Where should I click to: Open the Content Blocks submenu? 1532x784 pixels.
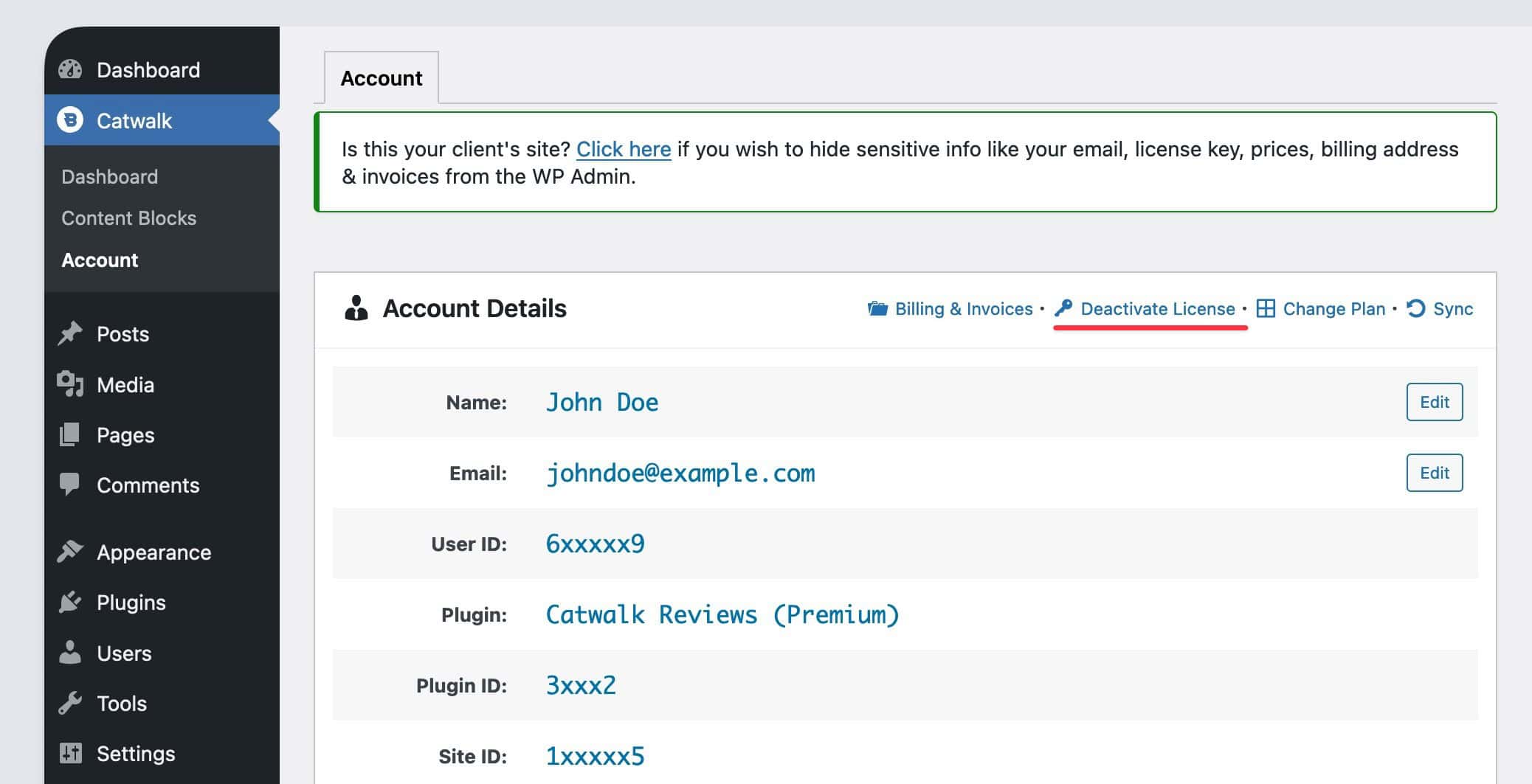tap(129, 218)
